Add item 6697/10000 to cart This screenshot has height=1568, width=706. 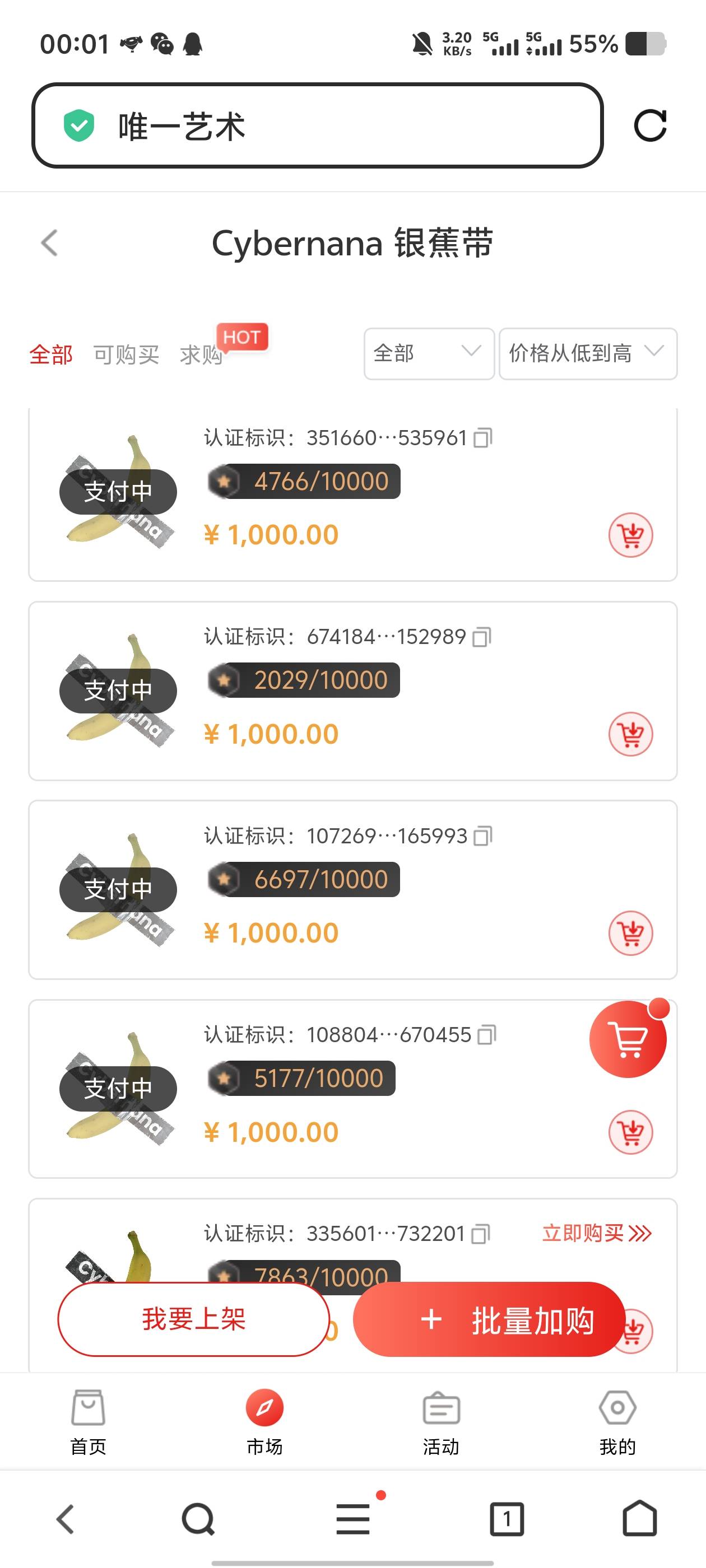(x=630, y=933)
